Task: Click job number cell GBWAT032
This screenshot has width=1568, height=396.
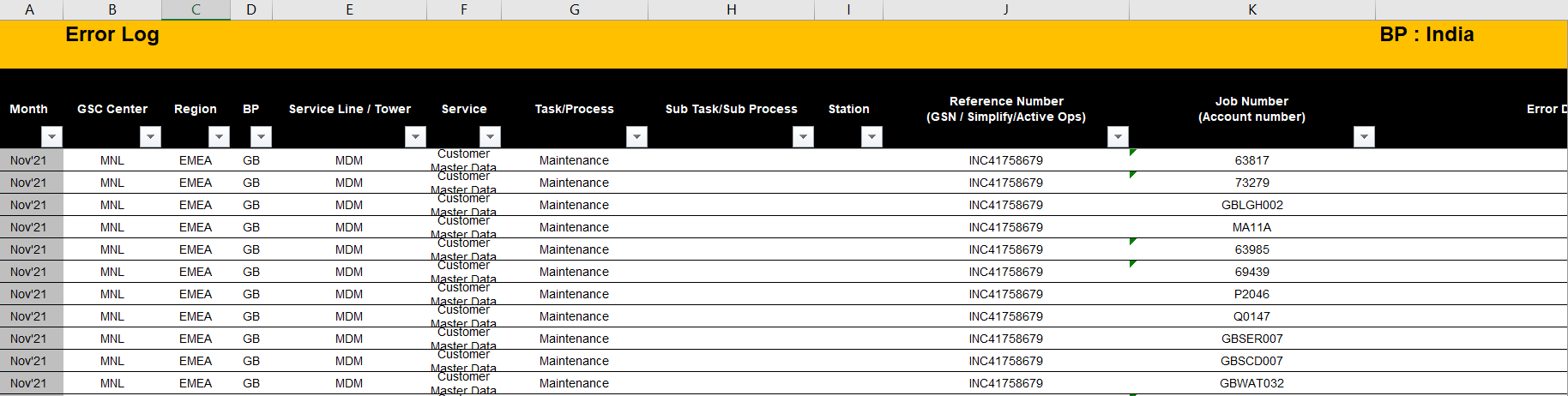Action: (x=1251, y=383)
